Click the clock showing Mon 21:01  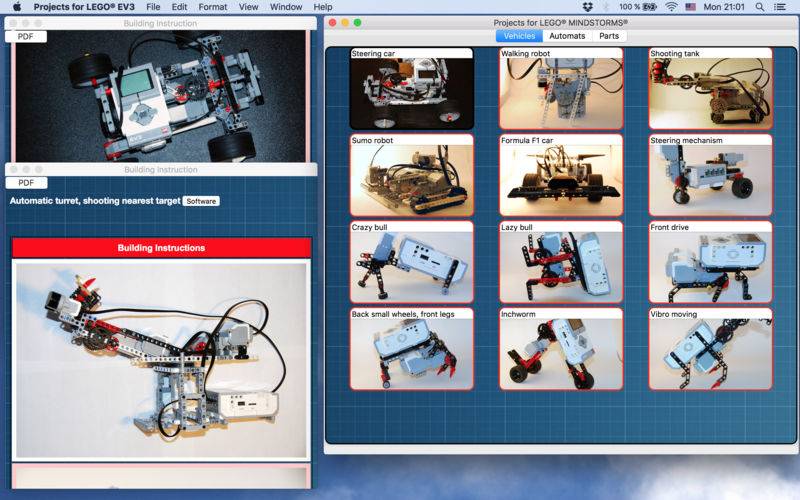(x=724, y=7)
